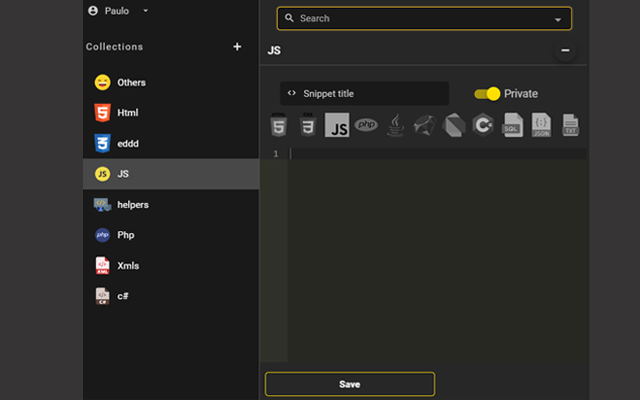
Task: Click inside the code editor line 1
Action: [436, 154]
